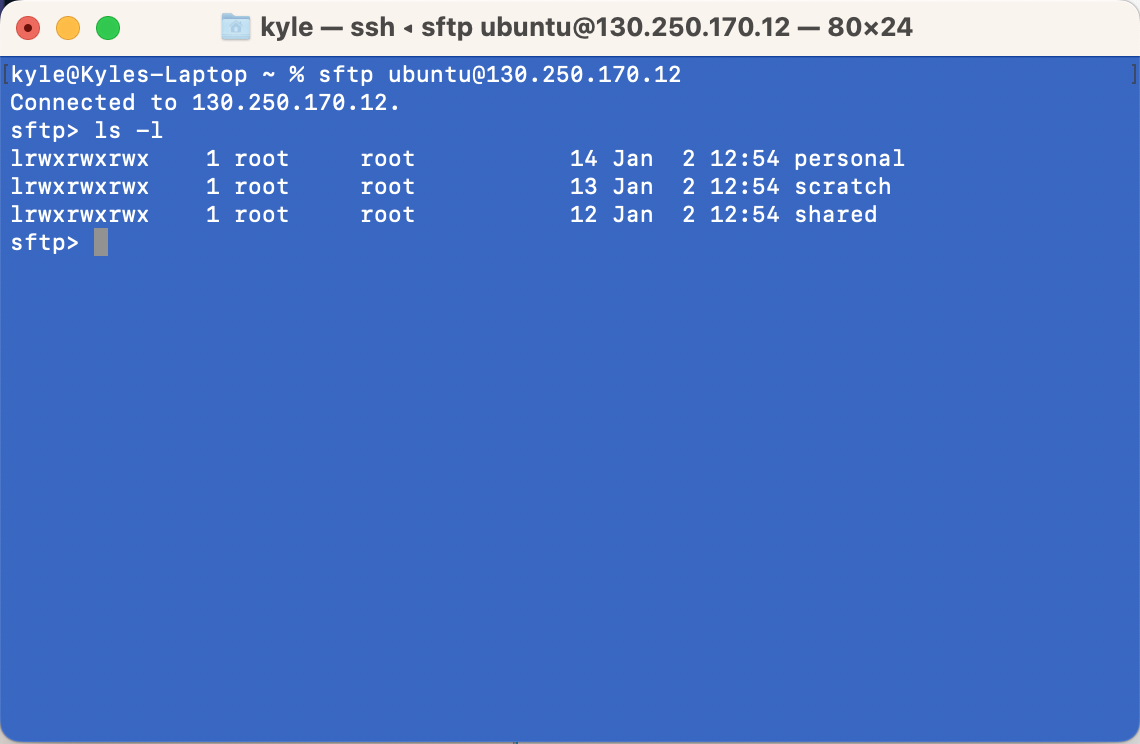This screenshot has height=744, width=1140.
Task: Click the 'personal' symlink entry name
Action: [849, 159]
